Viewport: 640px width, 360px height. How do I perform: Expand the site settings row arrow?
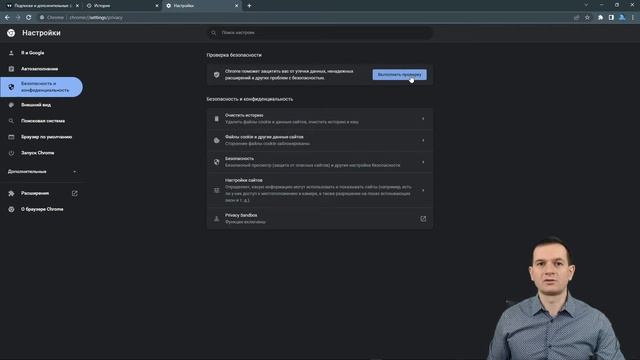[x=423, y=190]
